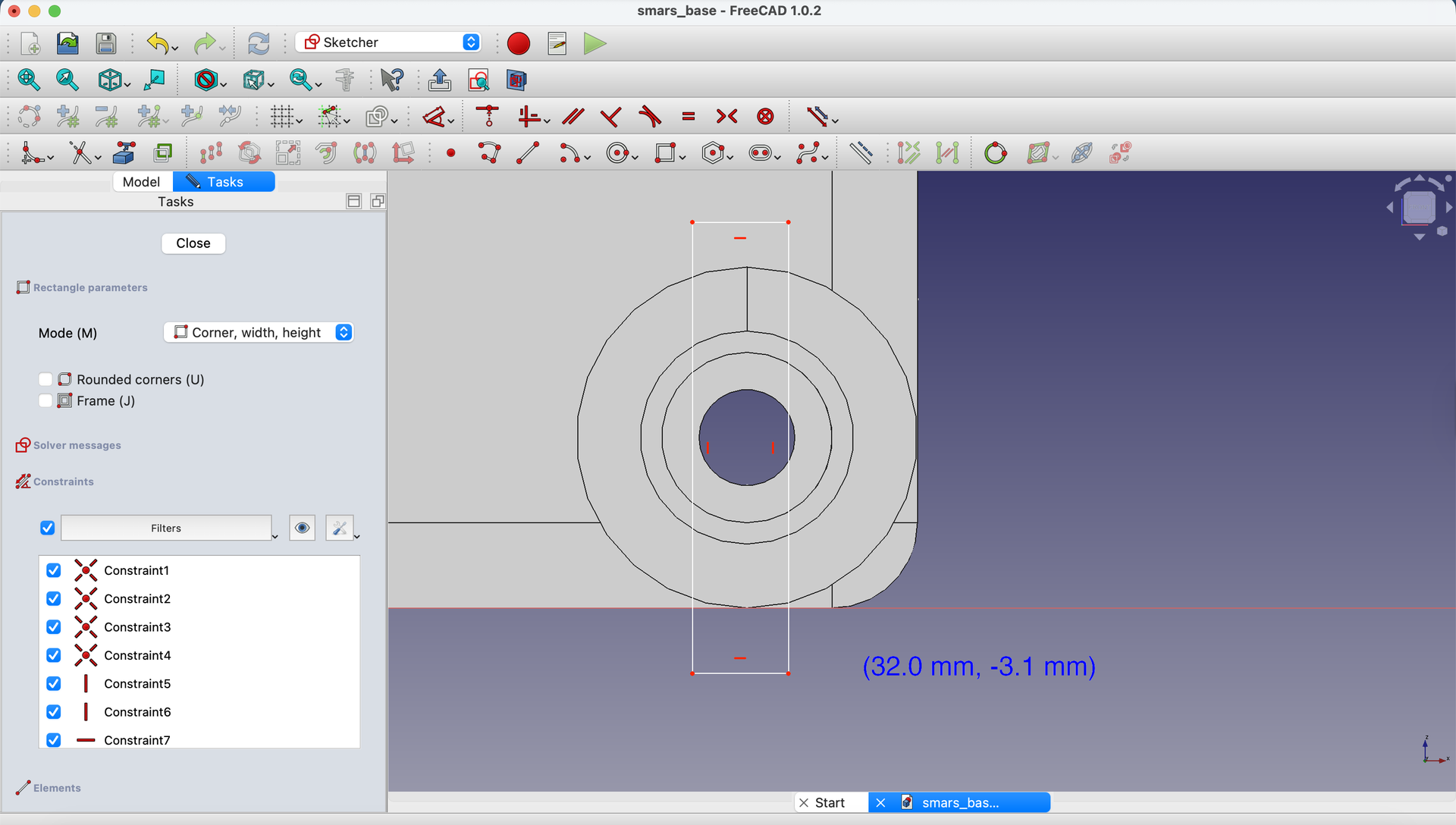The image size is (1456, 825).
Task: Select the trim edge tool
Action: click(80, 153)
